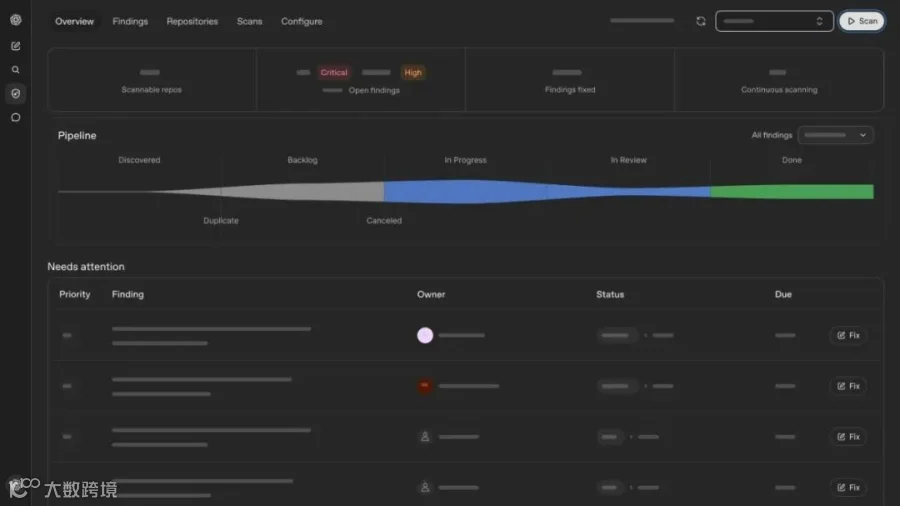
Task: Click Fix in the fourth finding row
Action: [x=848, y=487]
